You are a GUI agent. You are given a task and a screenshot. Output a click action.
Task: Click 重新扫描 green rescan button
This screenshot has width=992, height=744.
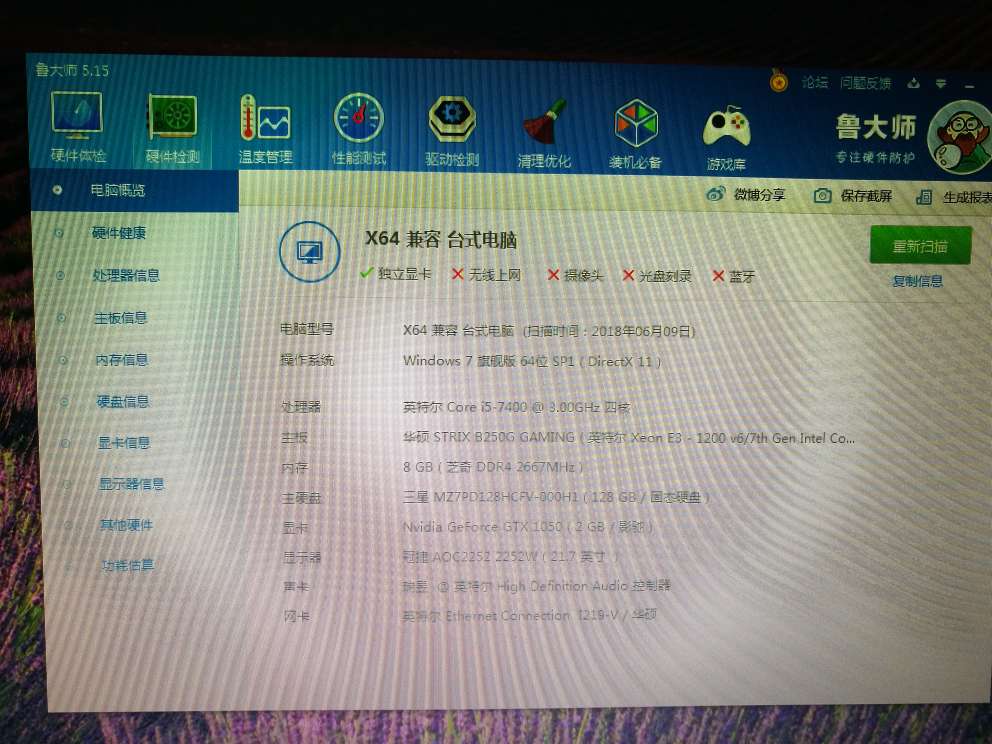click(x=921, y=245)
